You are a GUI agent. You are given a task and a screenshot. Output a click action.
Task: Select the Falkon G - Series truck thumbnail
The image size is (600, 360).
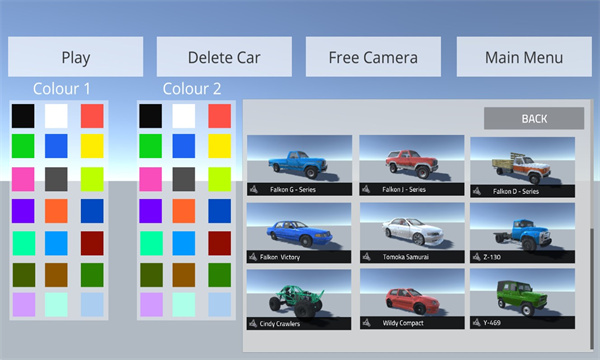(x=299, y=165)
